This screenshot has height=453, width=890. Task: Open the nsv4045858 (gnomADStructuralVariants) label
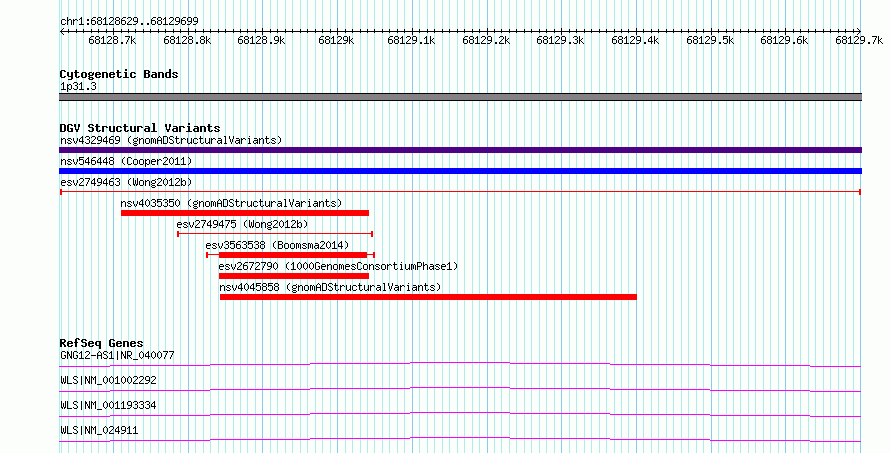point(330,287)
